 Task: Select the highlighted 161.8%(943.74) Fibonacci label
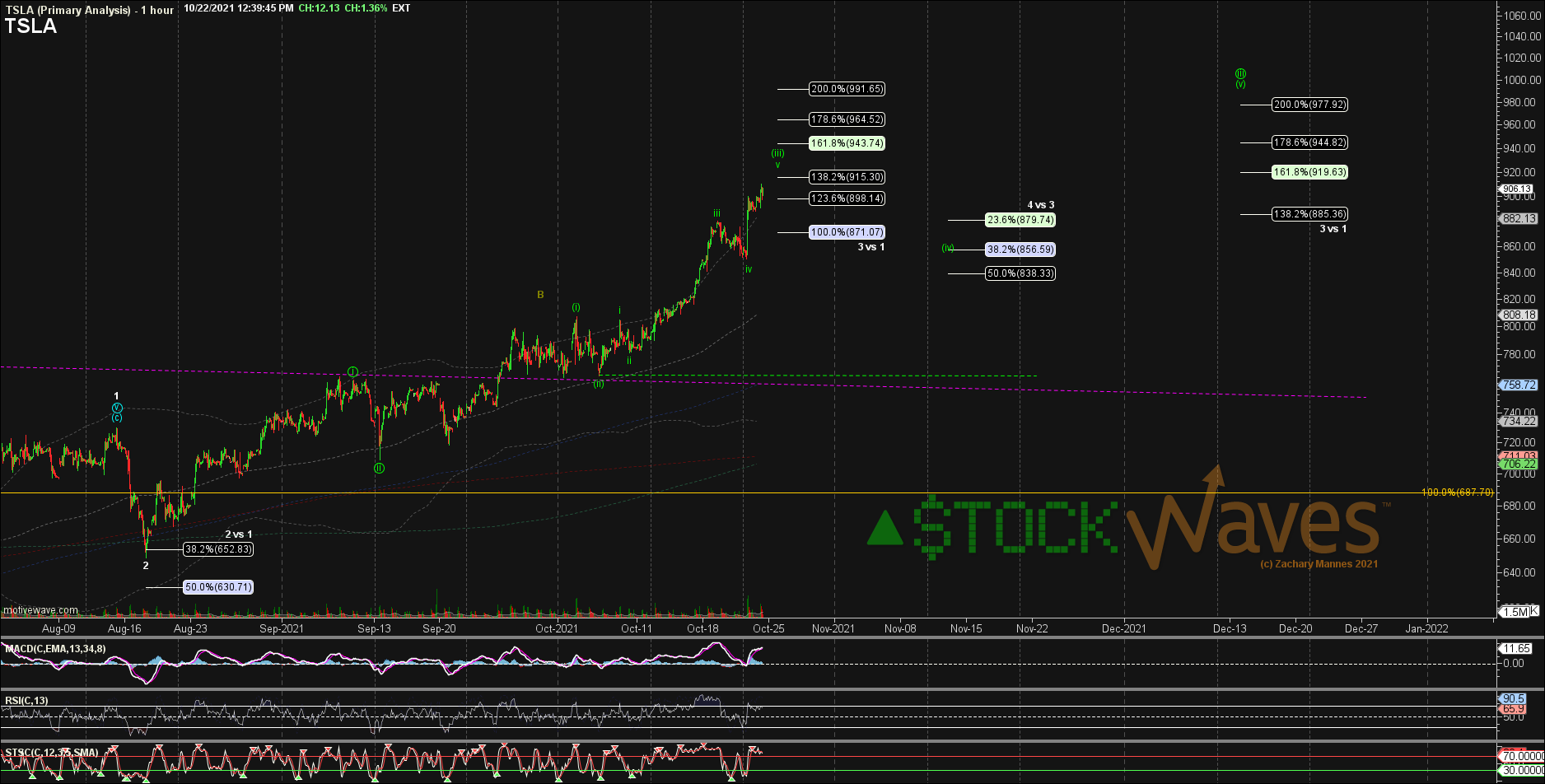[x=847, y=143]
